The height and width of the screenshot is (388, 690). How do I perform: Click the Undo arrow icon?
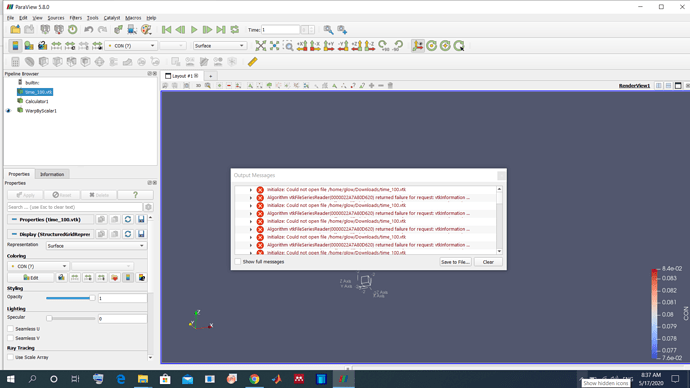[x=88, y=29]
